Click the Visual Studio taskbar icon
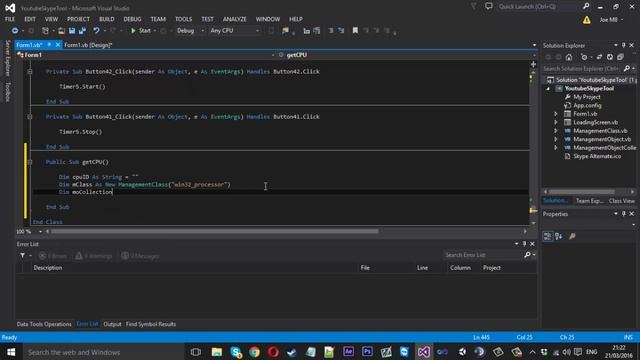Viewport: 640px width, 360px height. coord(424,352)
